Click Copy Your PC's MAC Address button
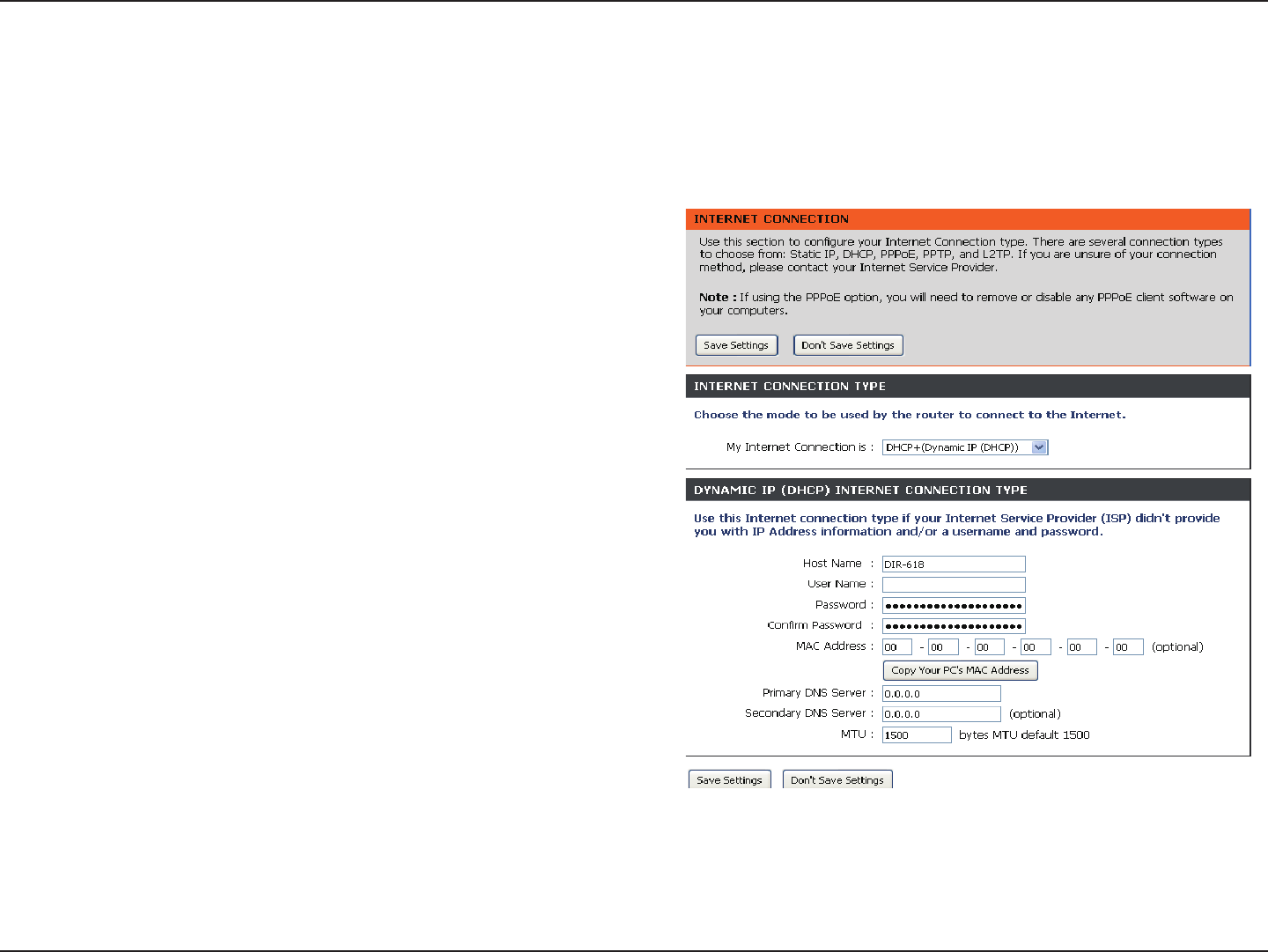1268x952 pixels. click(960, 670)
